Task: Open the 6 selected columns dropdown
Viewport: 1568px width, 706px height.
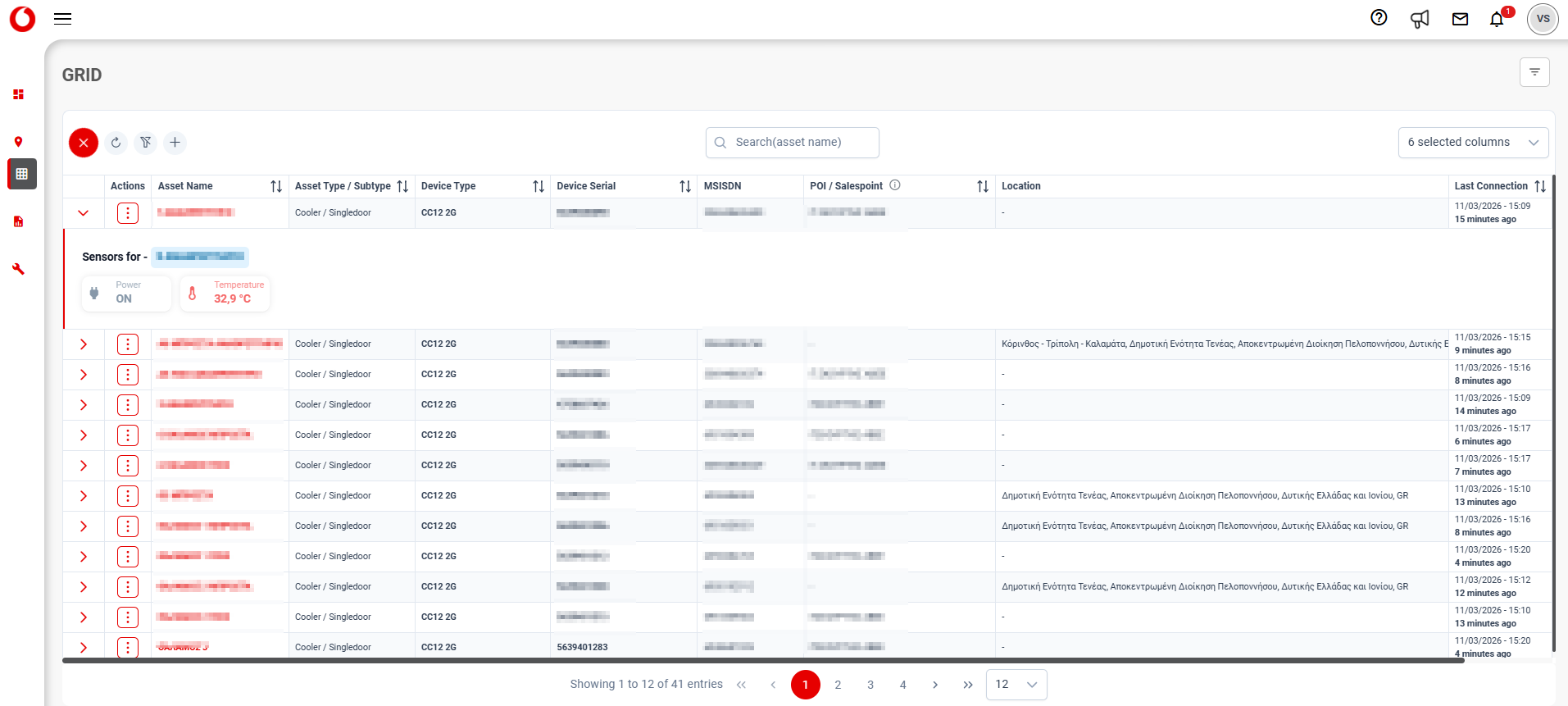Action: pyautogui.click(x=1473, y=143)
